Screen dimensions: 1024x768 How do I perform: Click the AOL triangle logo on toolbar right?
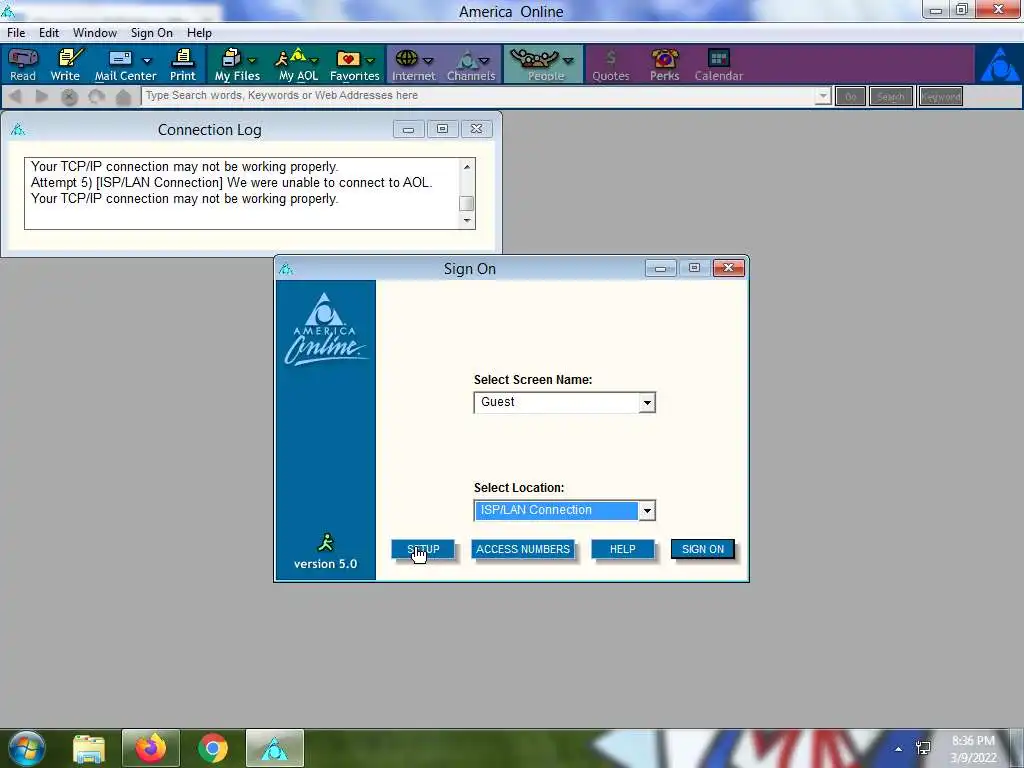(x=999, y=65)
